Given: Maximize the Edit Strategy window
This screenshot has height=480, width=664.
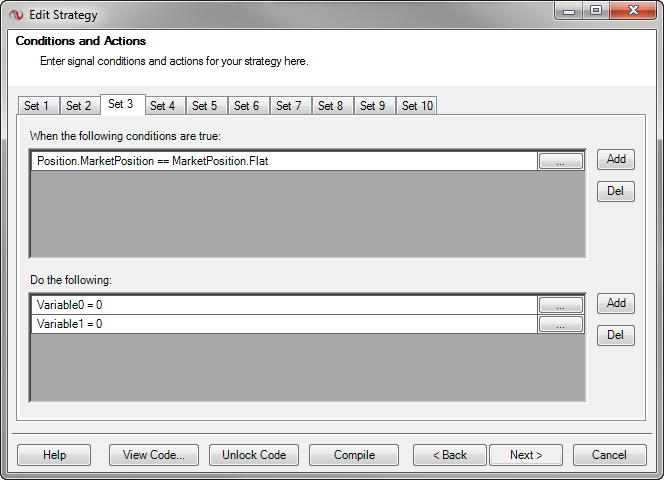Looking at the screenshot, I should tap(596, 11).
